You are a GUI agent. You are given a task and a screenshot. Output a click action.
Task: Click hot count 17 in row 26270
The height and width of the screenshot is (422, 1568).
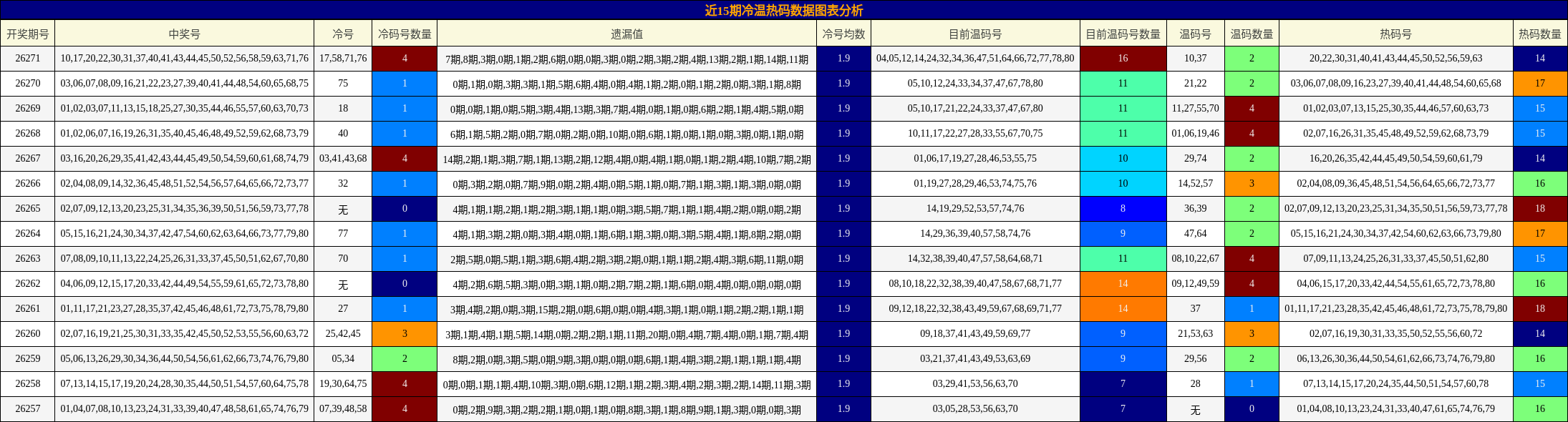pyautogui.click(x=1540, y=84)
